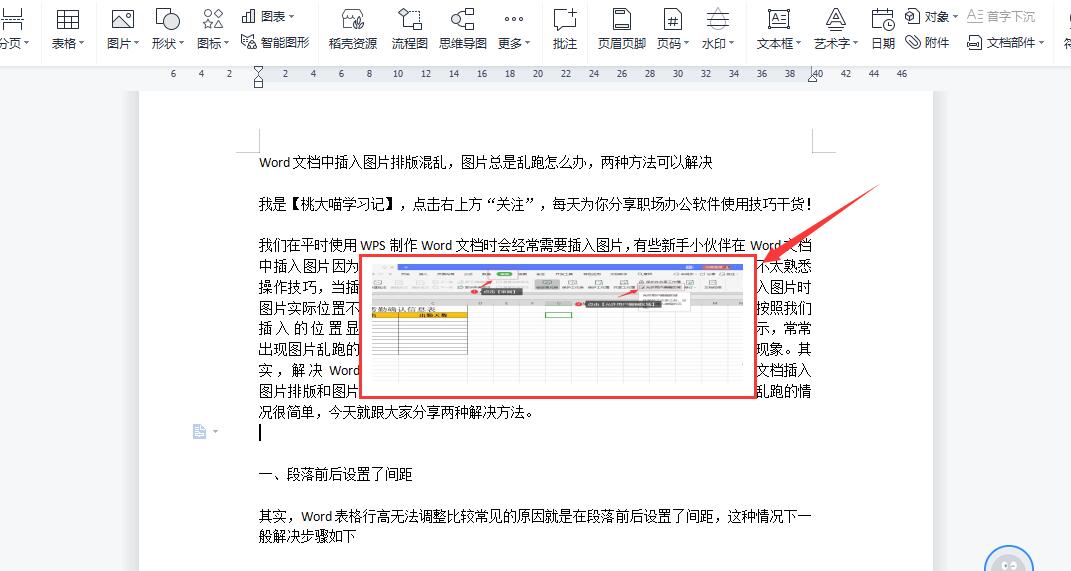Click ruler number 20
This screenshot has width=1071, height=571.
pos(538,73)
